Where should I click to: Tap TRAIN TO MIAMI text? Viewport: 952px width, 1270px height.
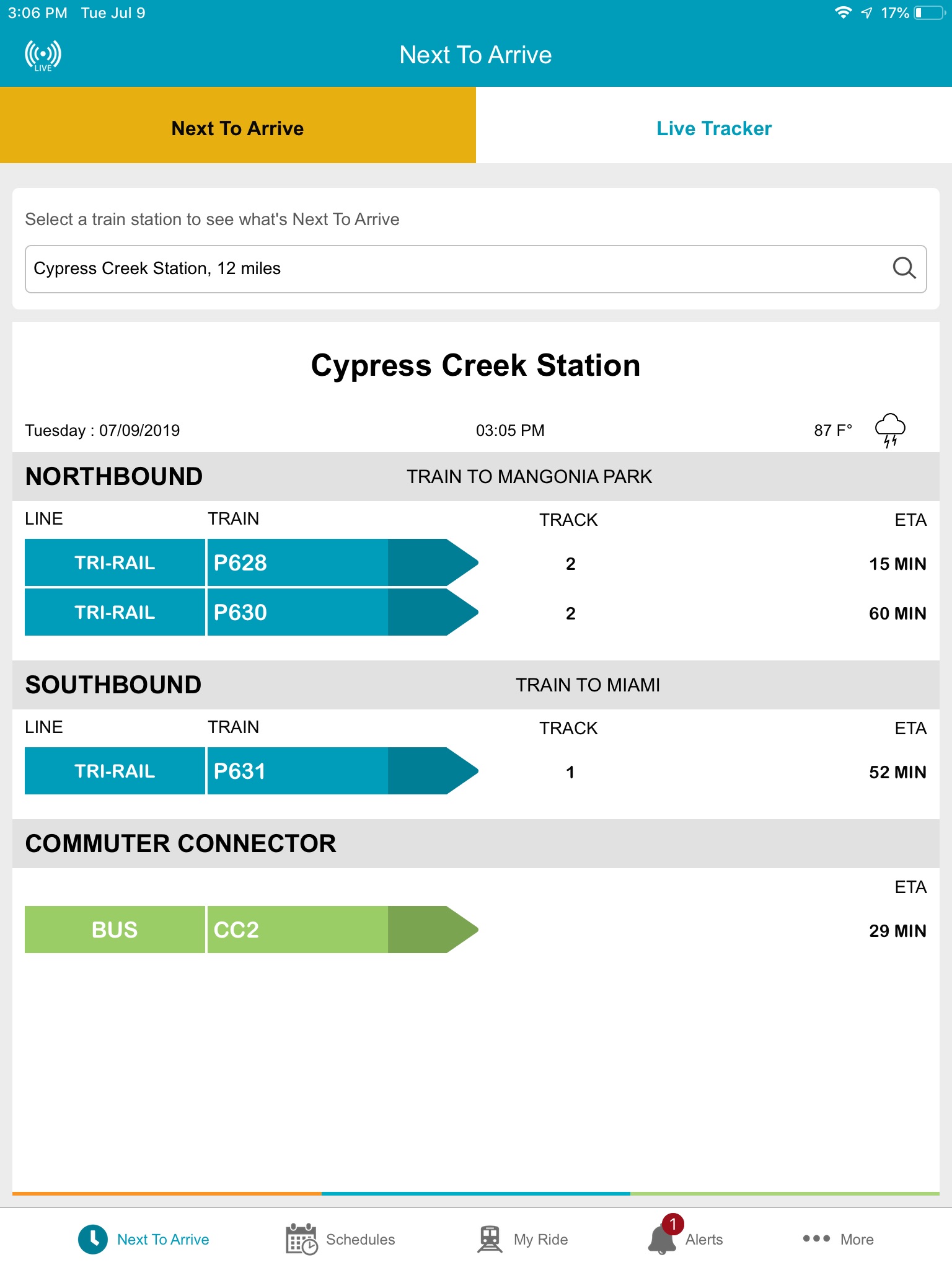[588, 685]
